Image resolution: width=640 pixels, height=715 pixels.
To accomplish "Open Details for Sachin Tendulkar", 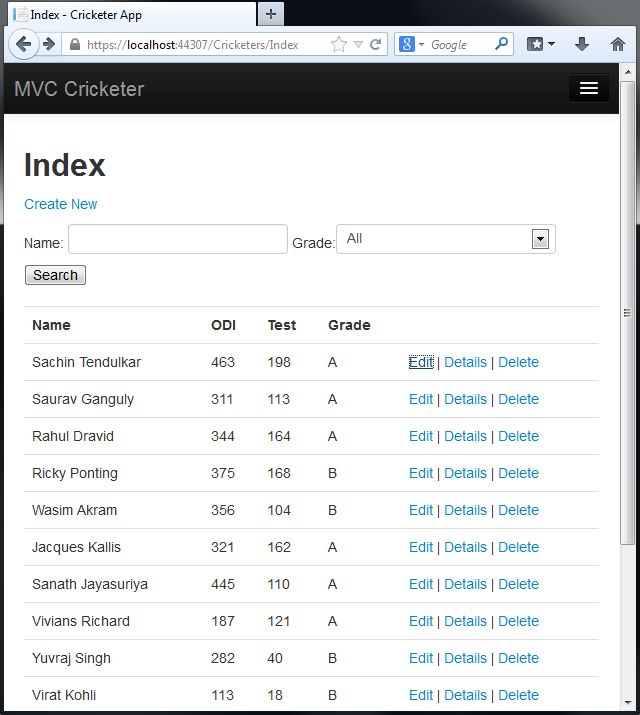I will click(x=465, y=362).
